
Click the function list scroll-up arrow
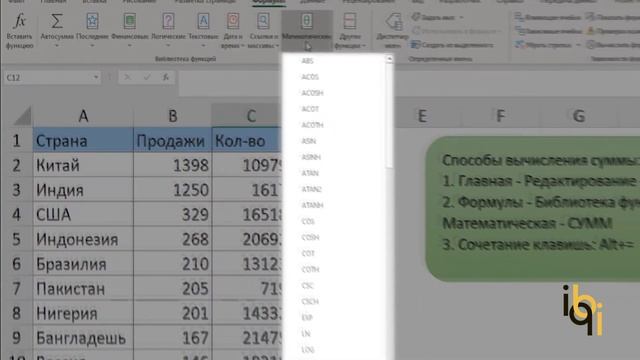(x=389, y=59)
